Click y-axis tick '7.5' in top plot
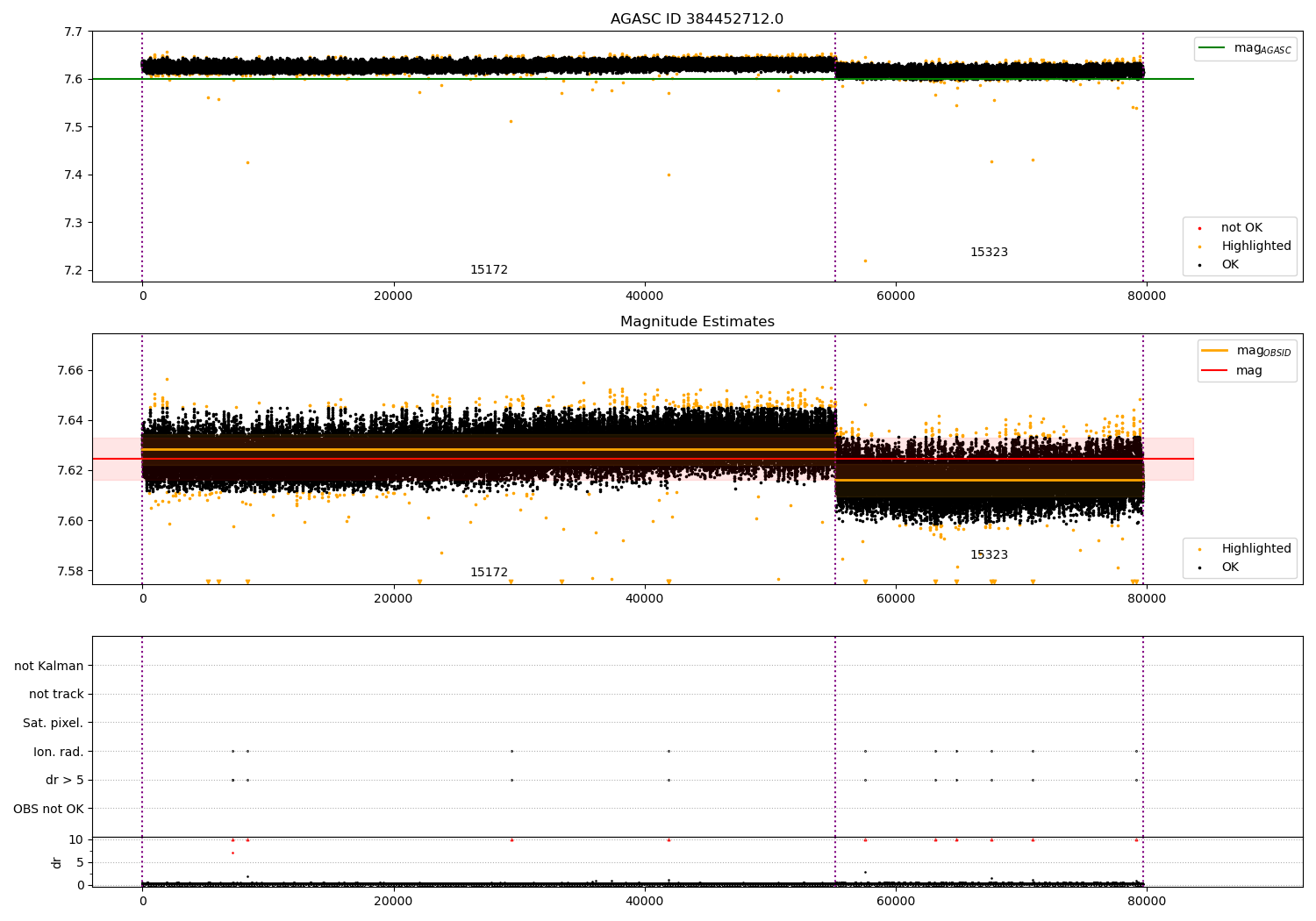The image size is (1316, 921). [x=74, y=127]
